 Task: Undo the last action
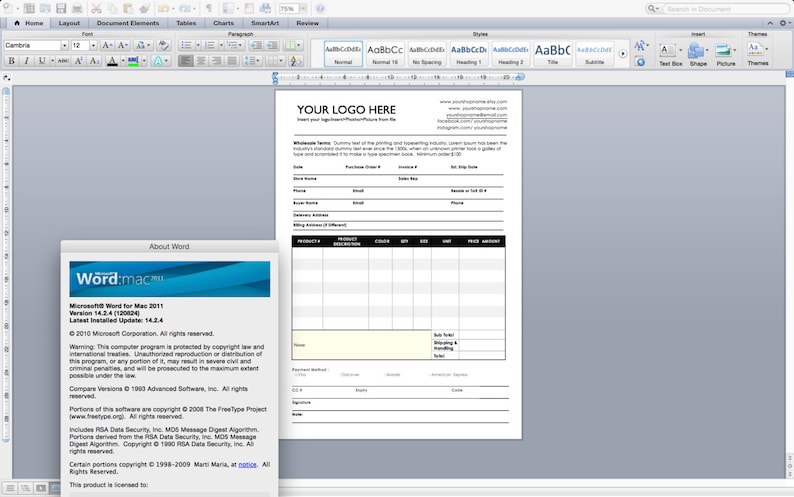coord(163,8)
